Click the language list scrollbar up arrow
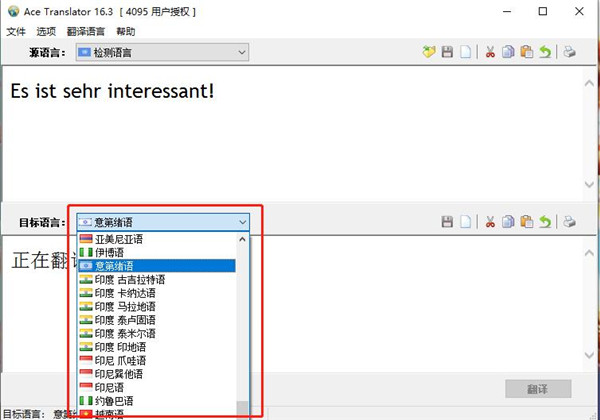This screenshot has height=420, width=600. point(242,239)
